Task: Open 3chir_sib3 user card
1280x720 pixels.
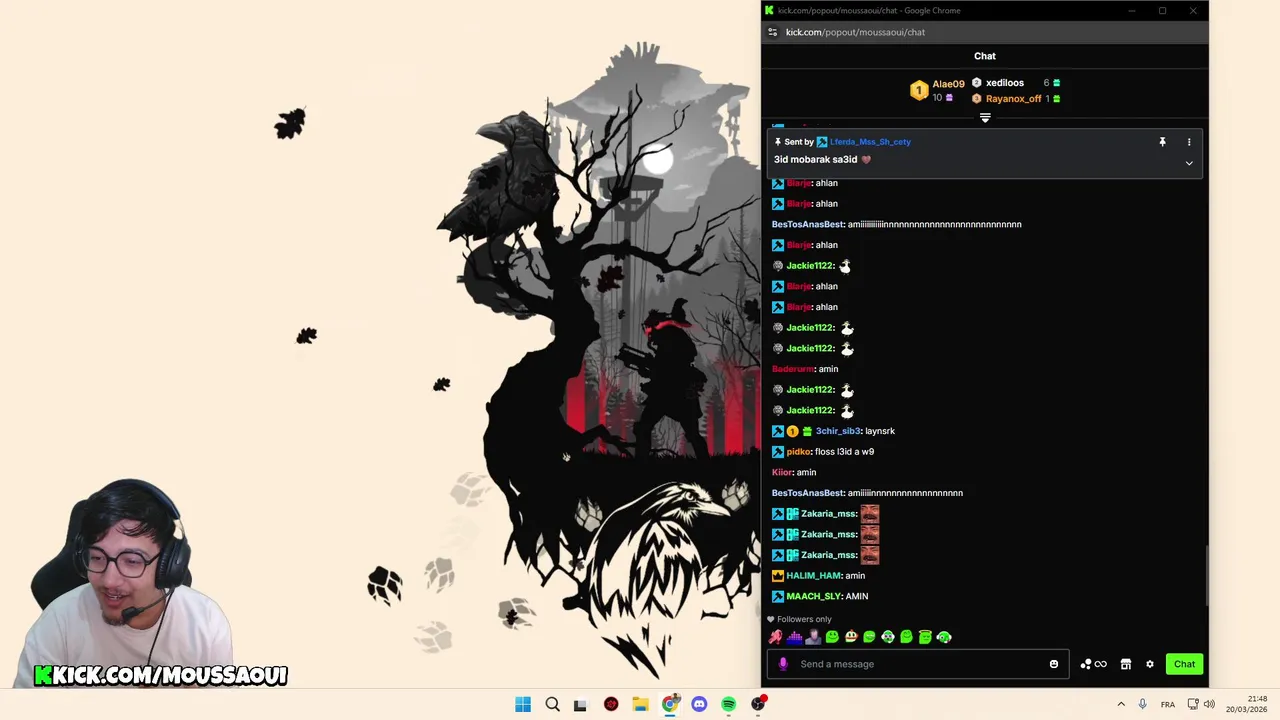Action: [x=838, y=431]
